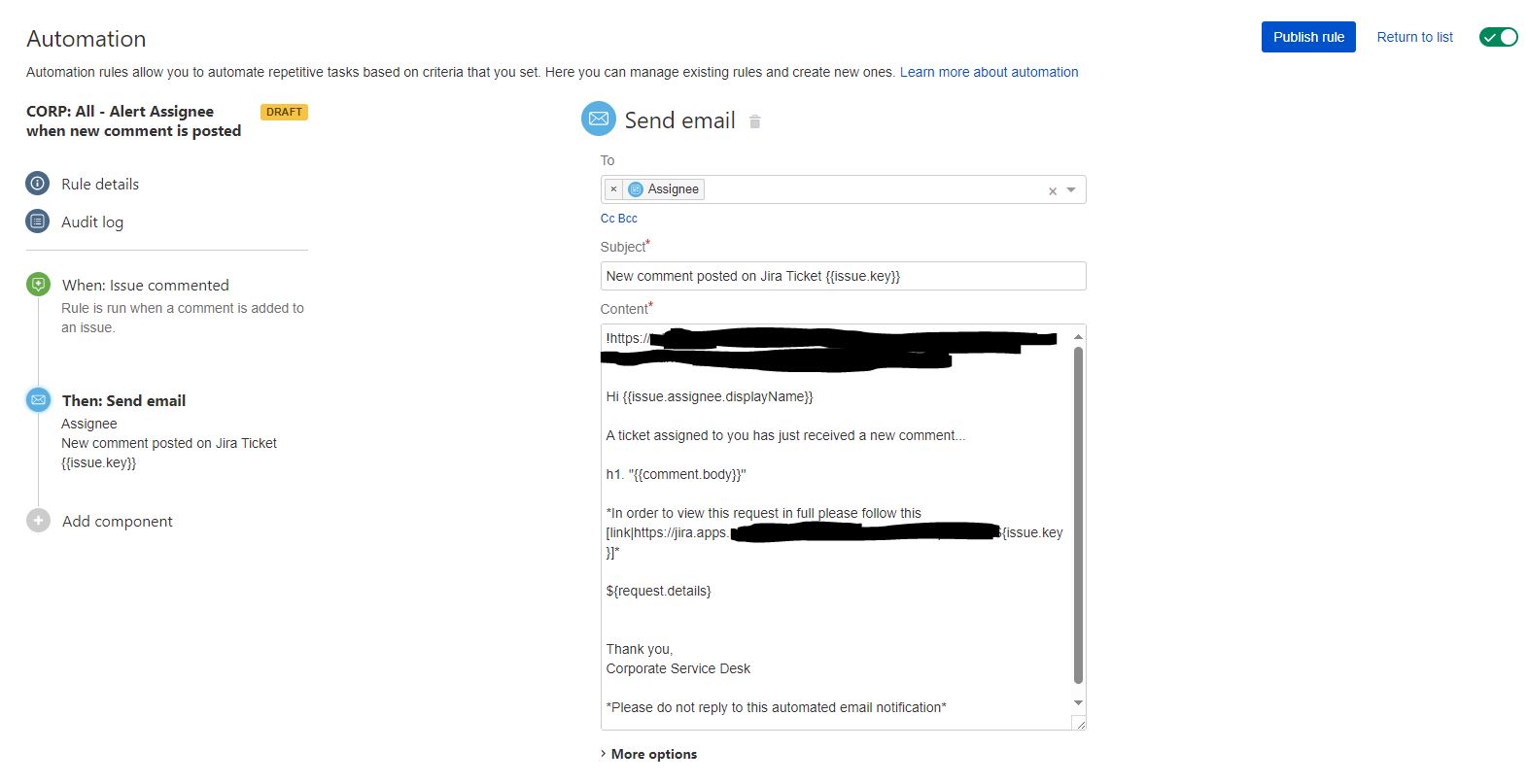Remove the Assignee recipient with its small x

coord(613,189)
